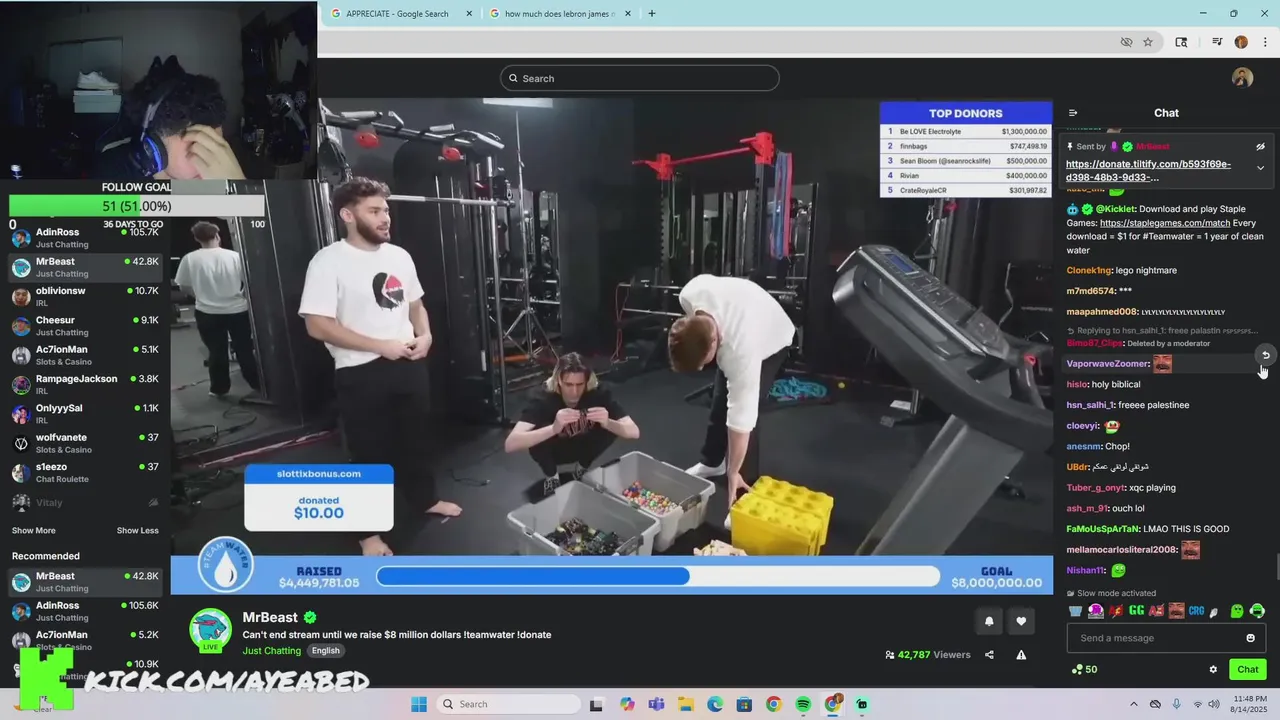
Task: Click the English language tag
Action: coord(325,650)
